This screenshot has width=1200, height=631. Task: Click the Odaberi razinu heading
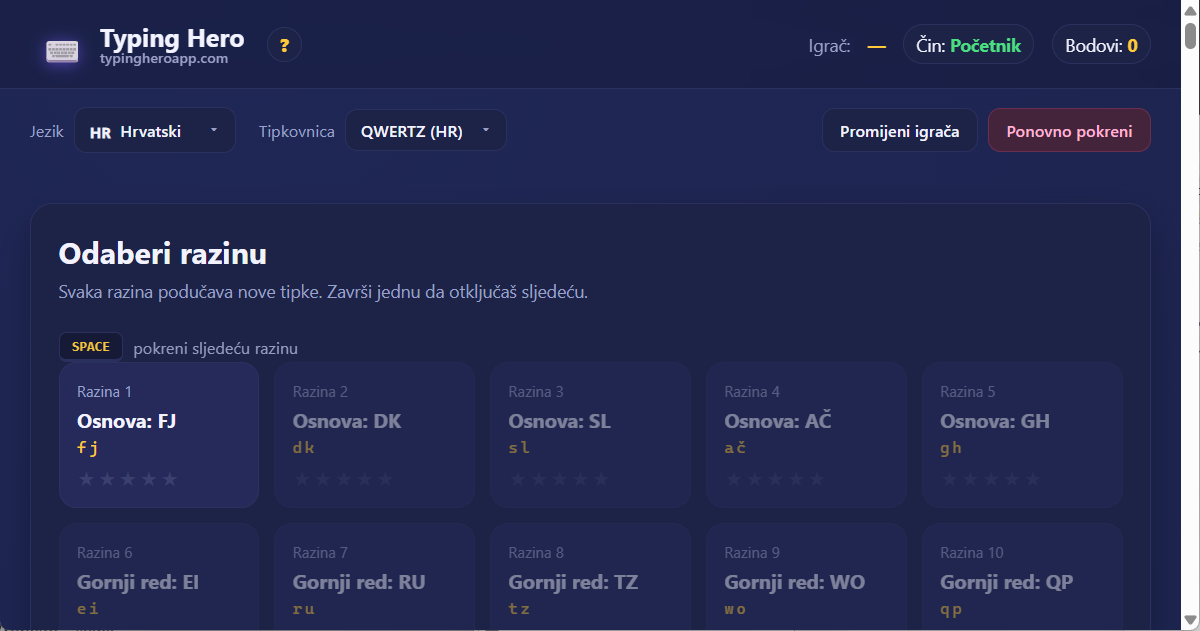click(x=163, y=254)
